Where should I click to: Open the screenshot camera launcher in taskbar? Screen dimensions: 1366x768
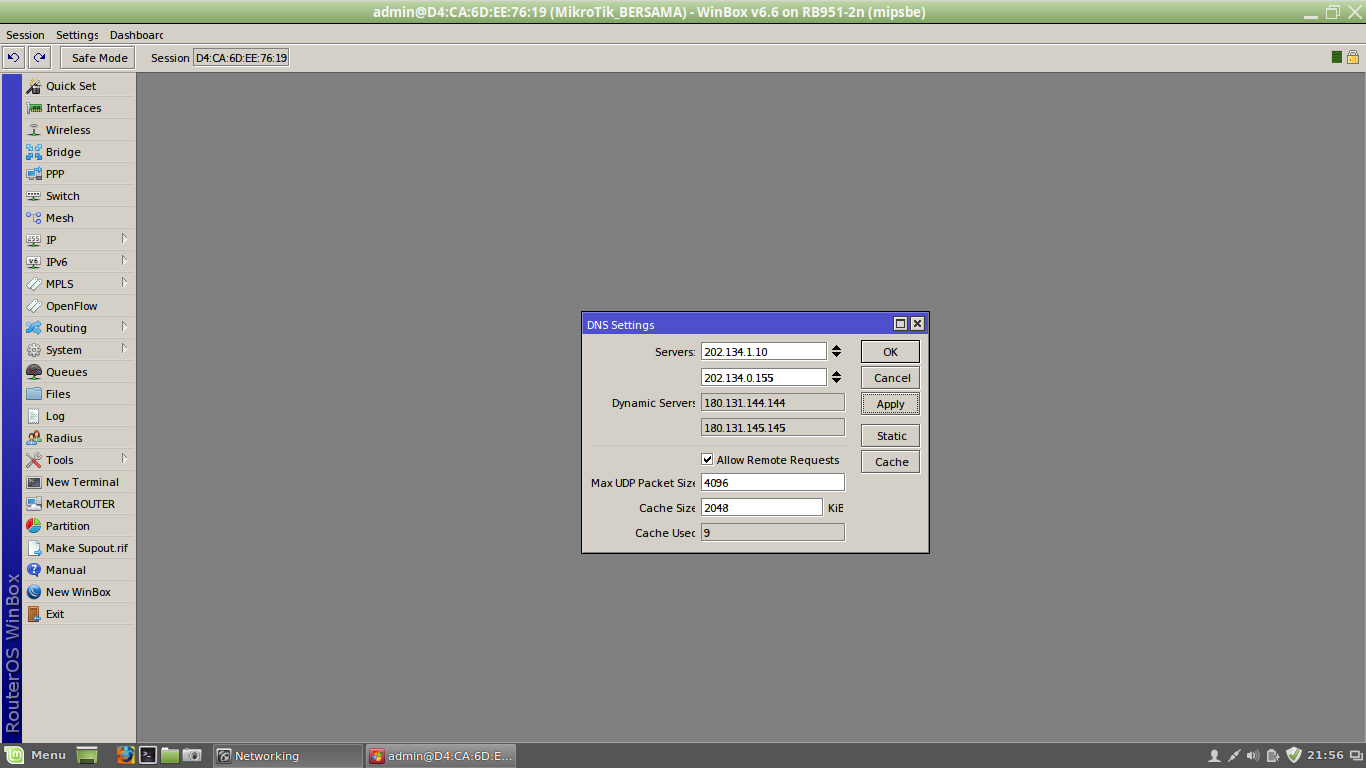pyautogui.click(x=192, y=755)
